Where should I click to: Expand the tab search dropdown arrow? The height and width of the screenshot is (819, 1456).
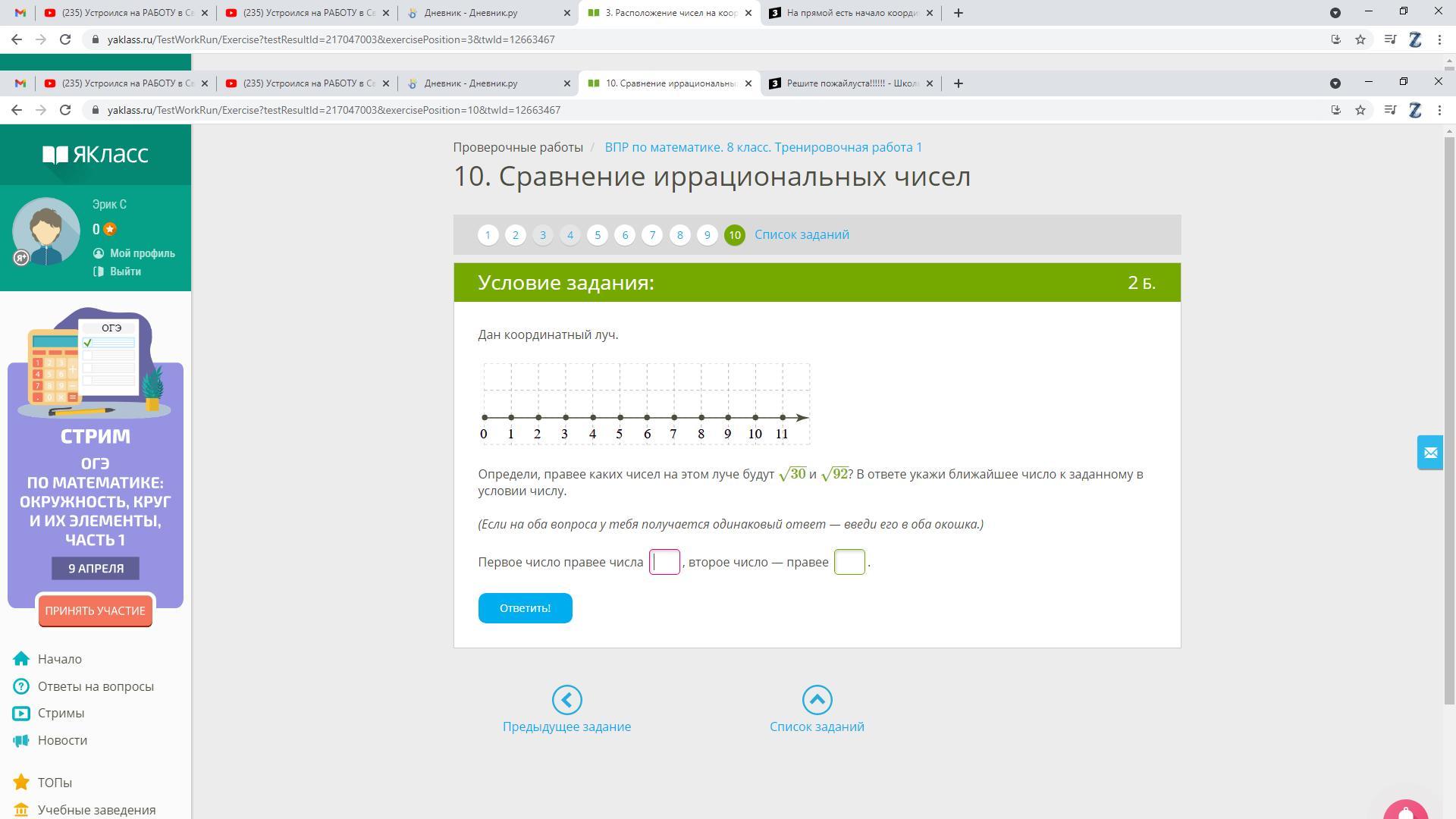point(1335,83)
